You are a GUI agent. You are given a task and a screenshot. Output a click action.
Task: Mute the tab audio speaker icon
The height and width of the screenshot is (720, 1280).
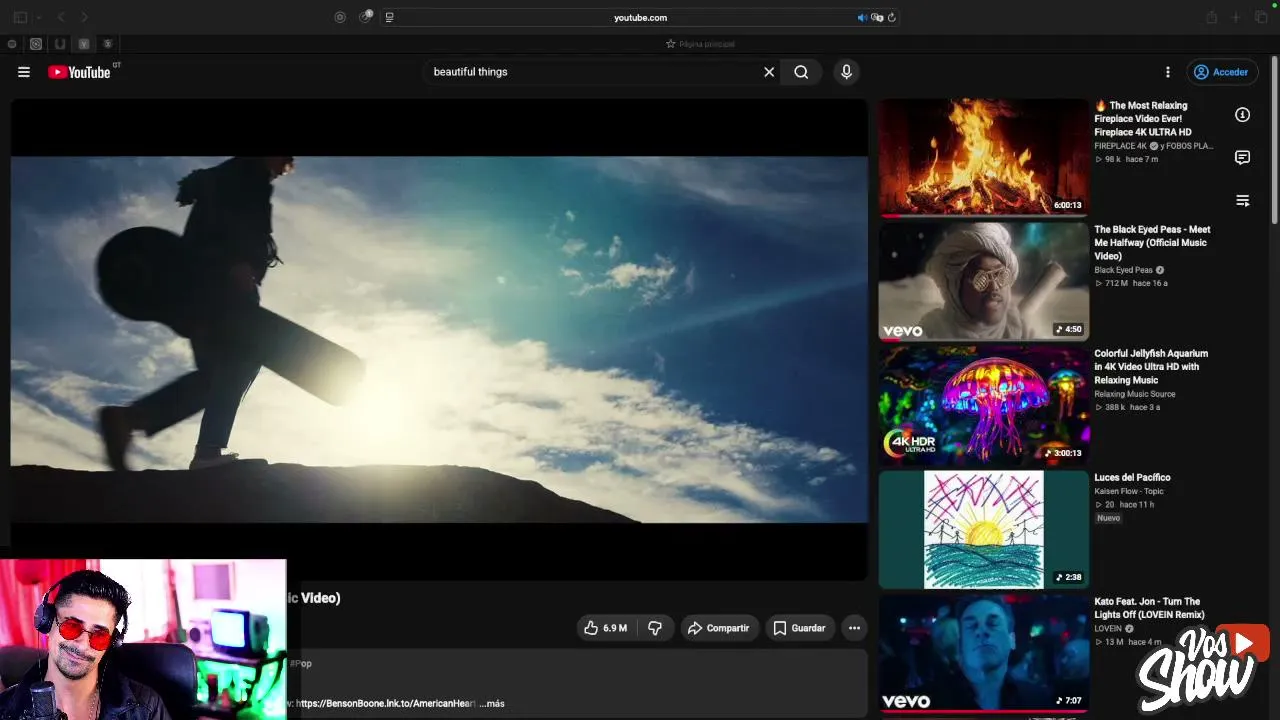(x=862, y=17)
